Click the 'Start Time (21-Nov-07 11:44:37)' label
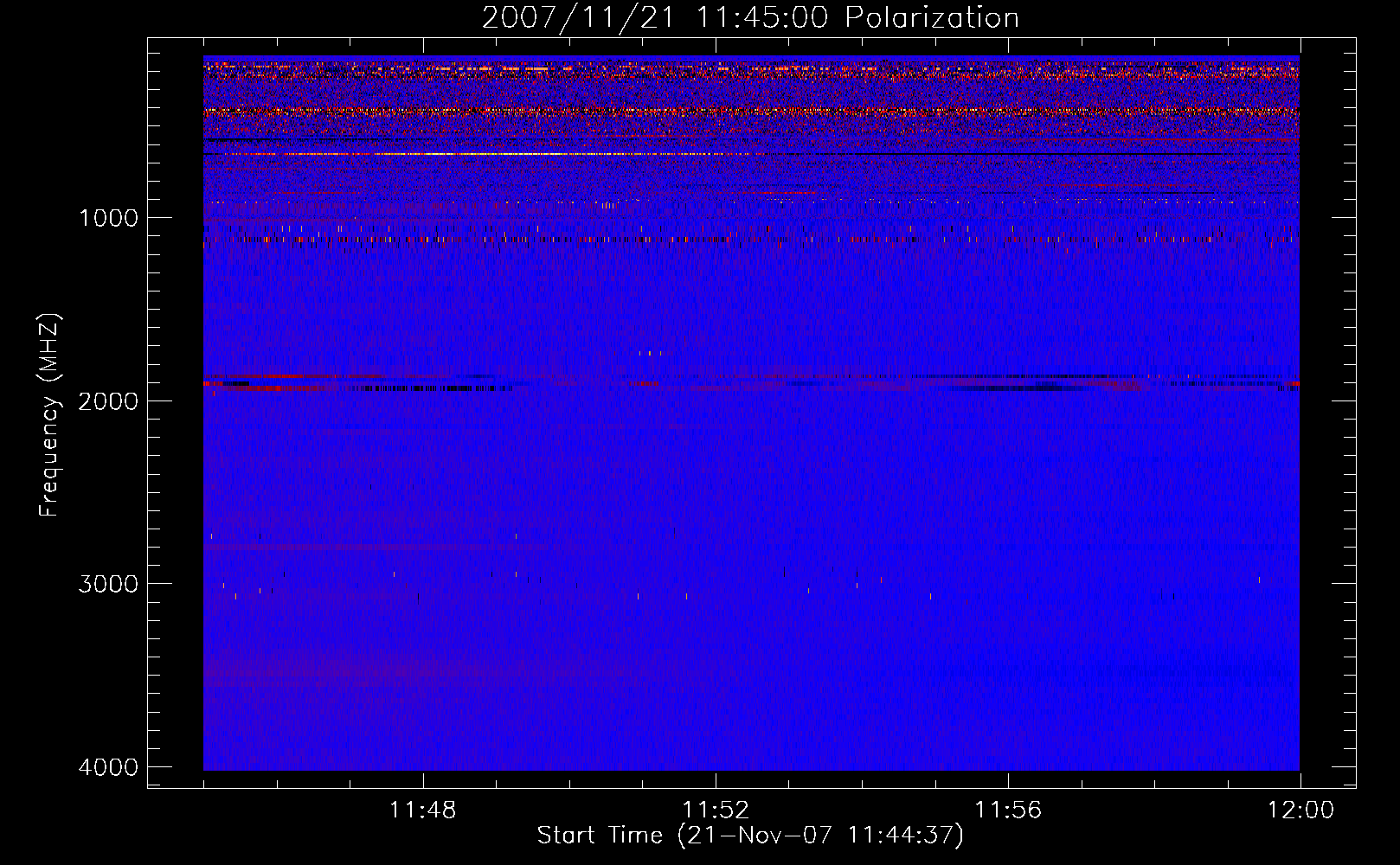The width and height of the screenshot is (1400, 865). click(x=750, y=836)
